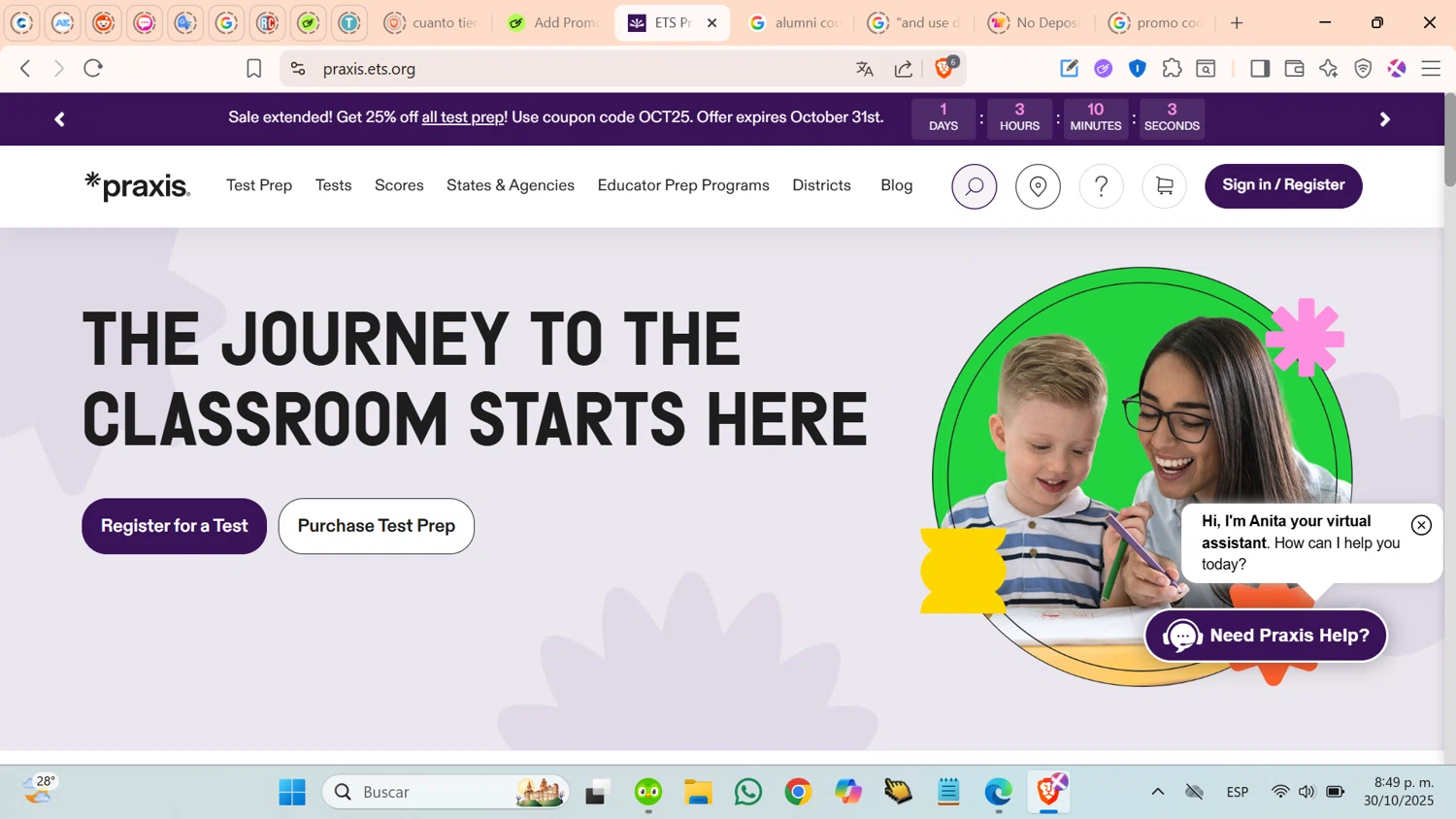Viewport: 1456px width, 819px height.
Task: Open a new browser tab
Action: [1237, 22]
